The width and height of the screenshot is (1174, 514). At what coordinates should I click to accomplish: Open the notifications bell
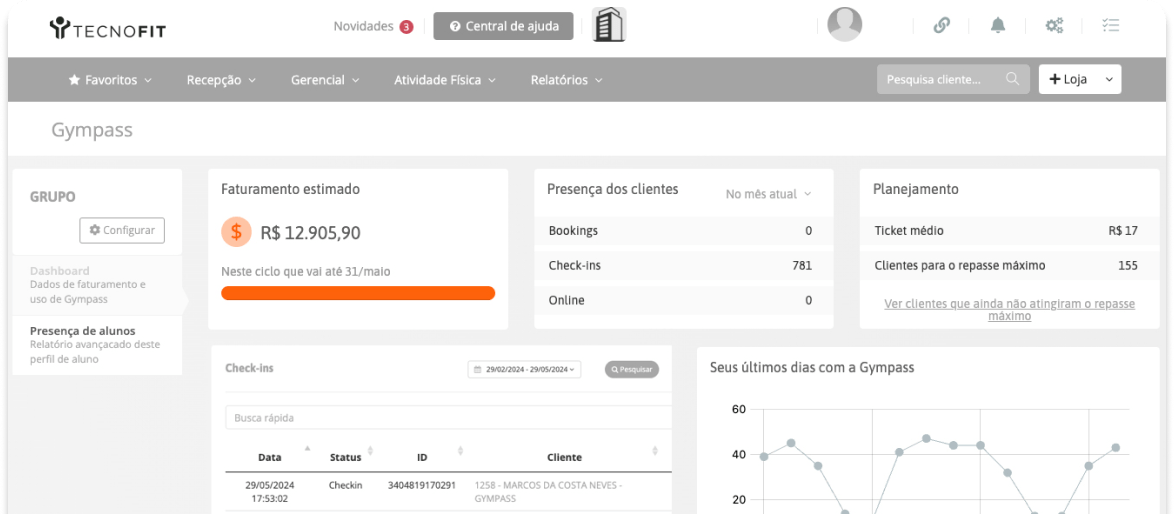998,25
